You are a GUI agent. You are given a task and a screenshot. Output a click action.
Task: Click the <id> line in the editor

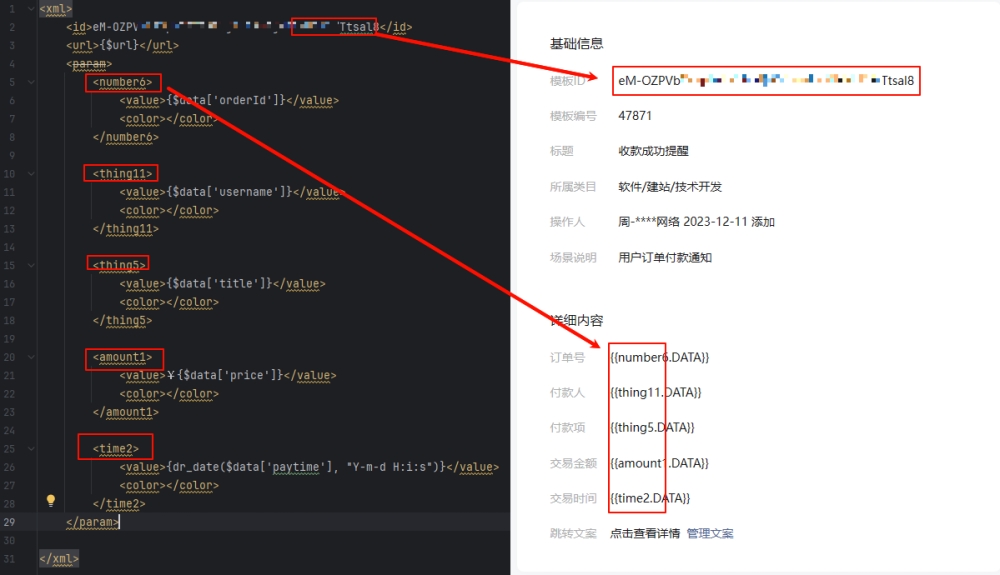coord(239,27)
